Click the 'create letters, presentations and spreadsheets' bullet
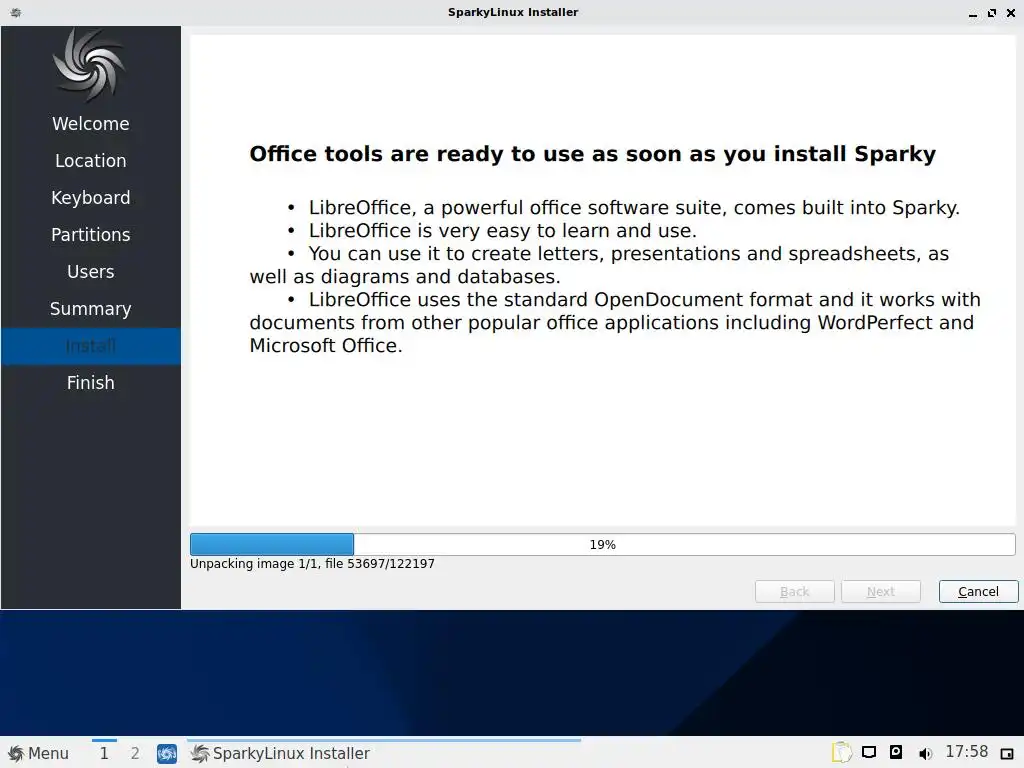 (599, 265)
